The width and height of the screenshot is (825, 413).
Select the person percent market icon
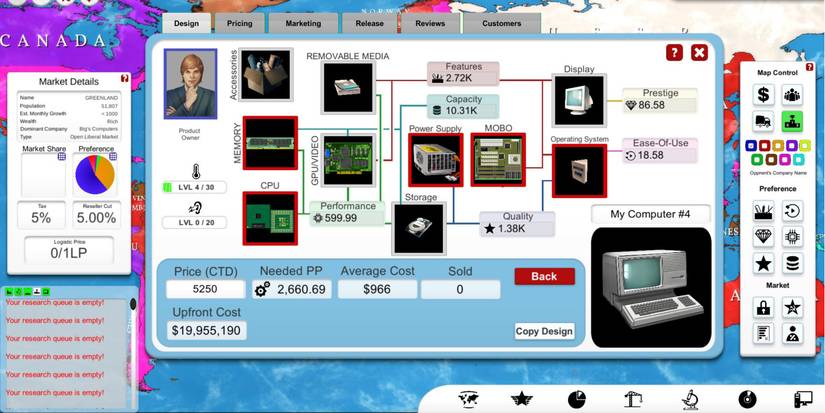coord(792,334)
